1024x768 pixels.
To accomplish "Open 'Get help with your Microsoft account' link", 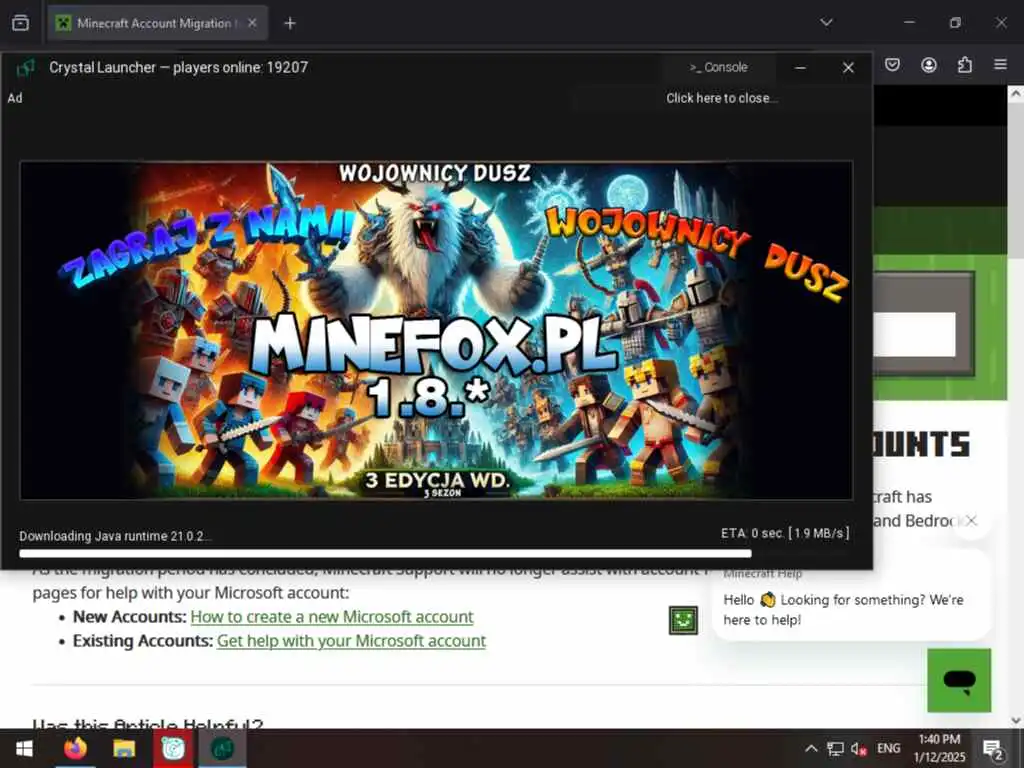I will point(351,641).
